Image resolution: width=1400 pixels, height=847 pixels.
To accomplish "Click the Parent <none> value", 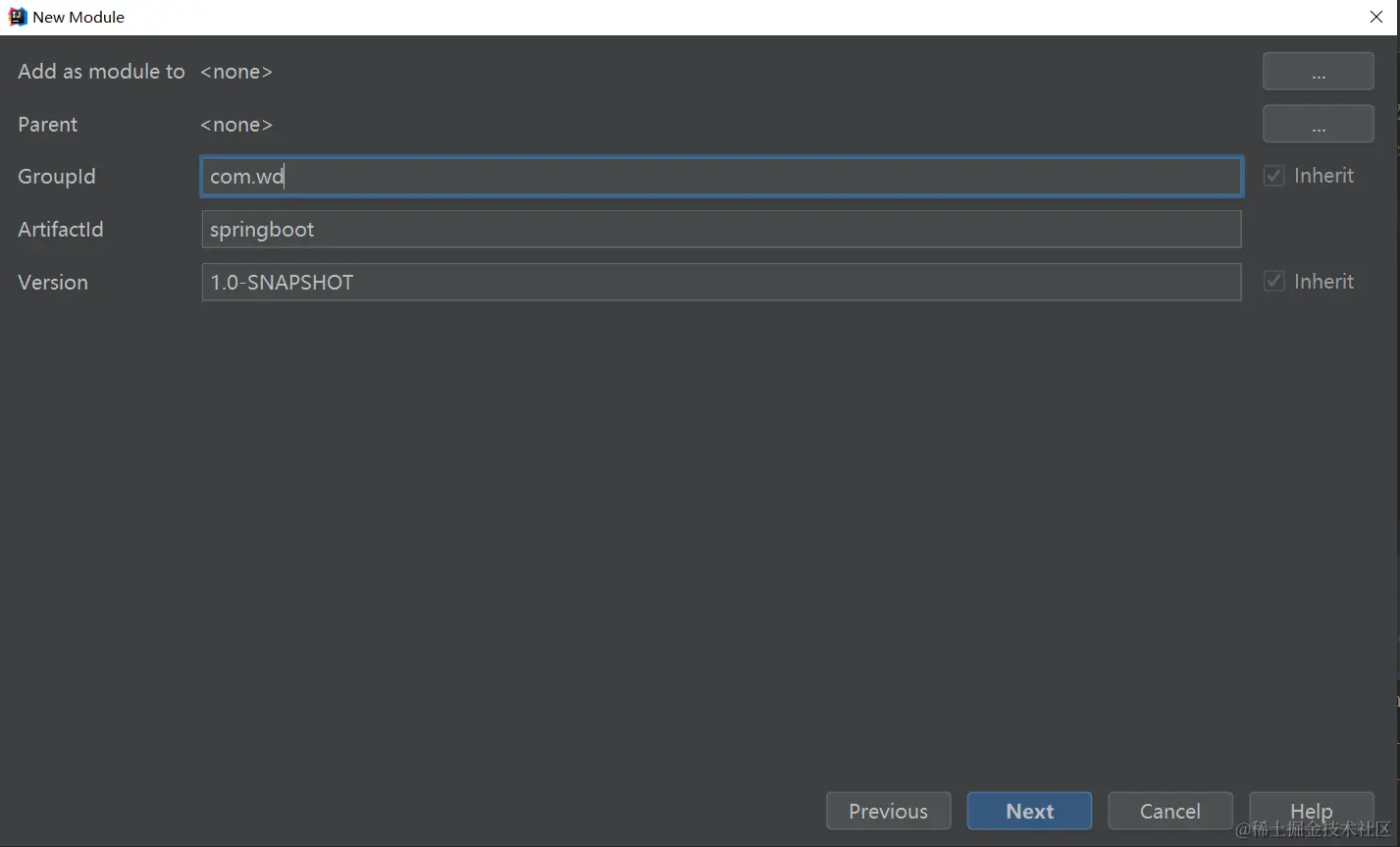I will tap(236, 125).
